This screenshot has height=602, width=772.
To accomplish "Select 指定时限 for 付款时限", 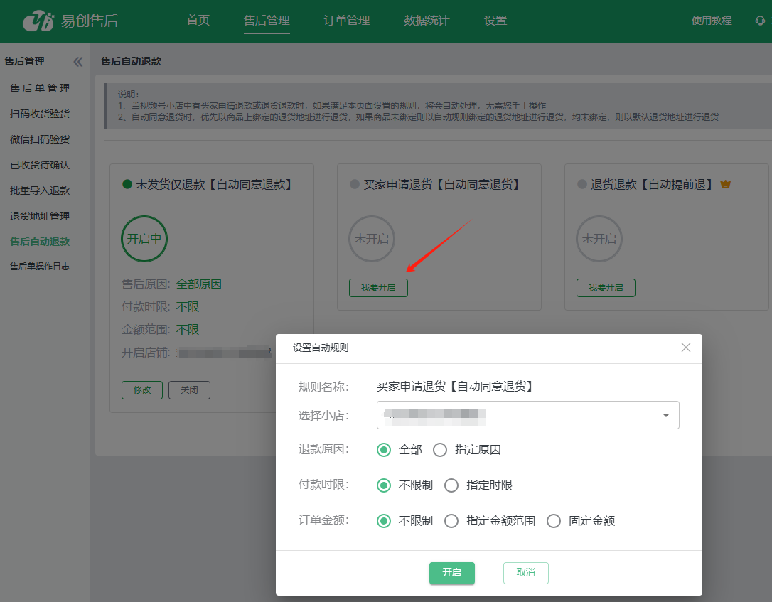I will pos(451,486).
